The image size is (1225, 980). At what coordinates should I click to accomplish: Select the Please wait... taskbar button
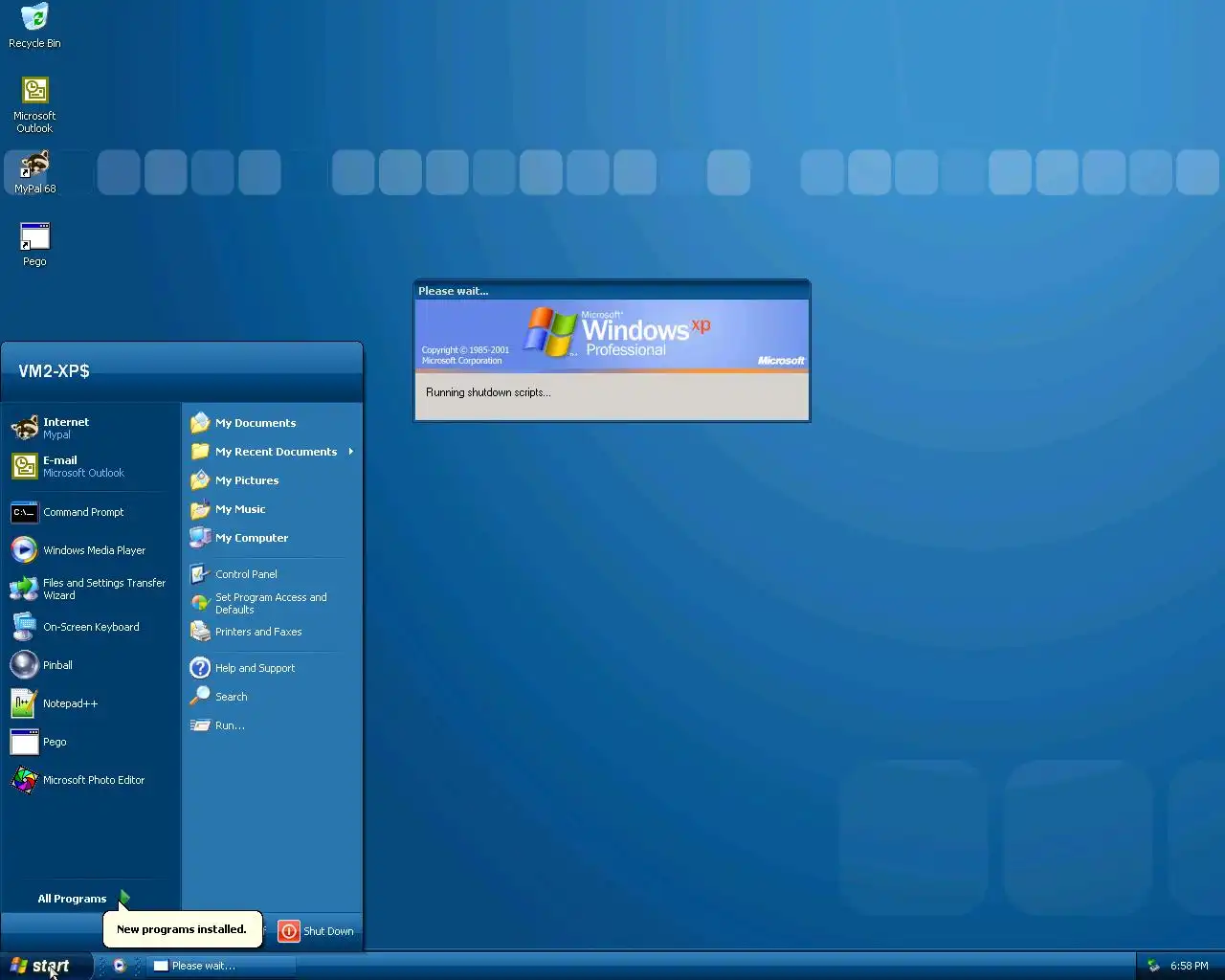click(221, 966)
